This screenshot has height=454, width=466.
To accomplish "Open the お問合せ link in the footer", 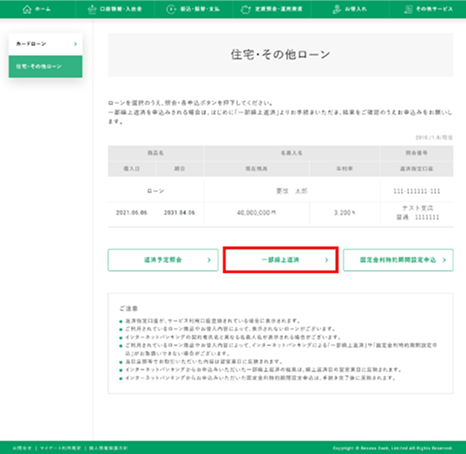I will (22, 448).
